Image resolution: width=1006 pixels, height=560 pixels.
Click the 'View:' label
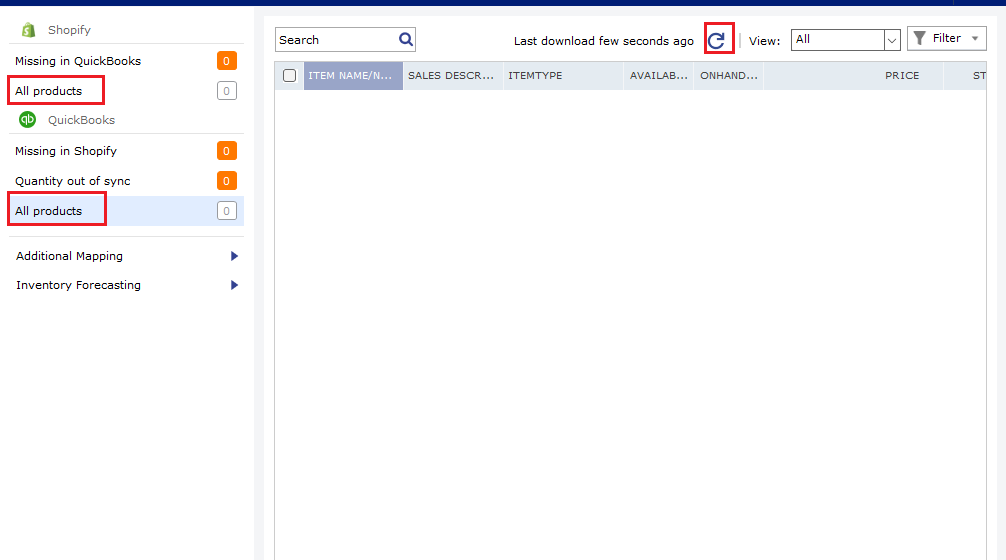coord(765,41)
